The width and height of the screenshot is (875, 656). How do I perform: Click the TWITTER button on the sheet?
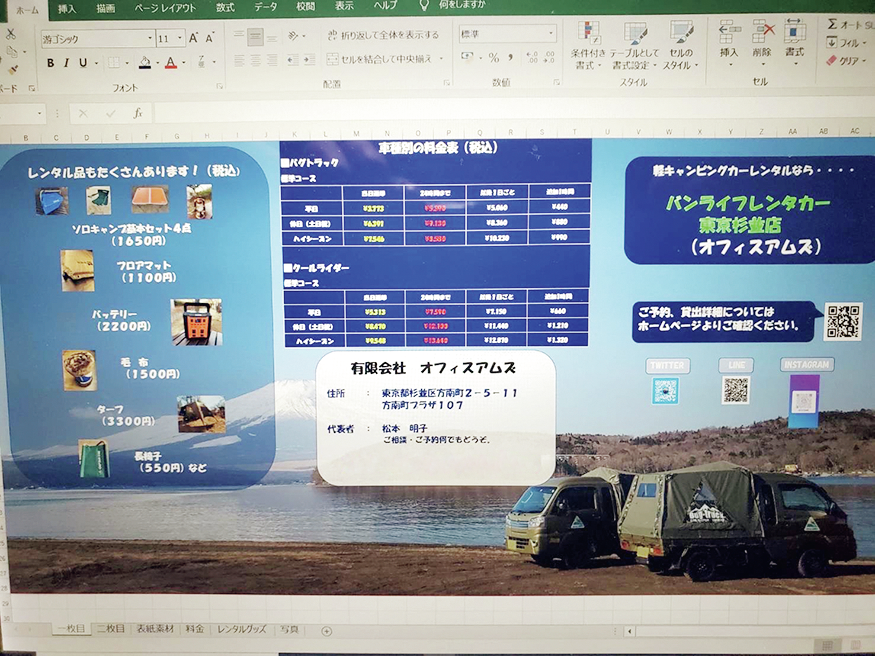[667, 366]
